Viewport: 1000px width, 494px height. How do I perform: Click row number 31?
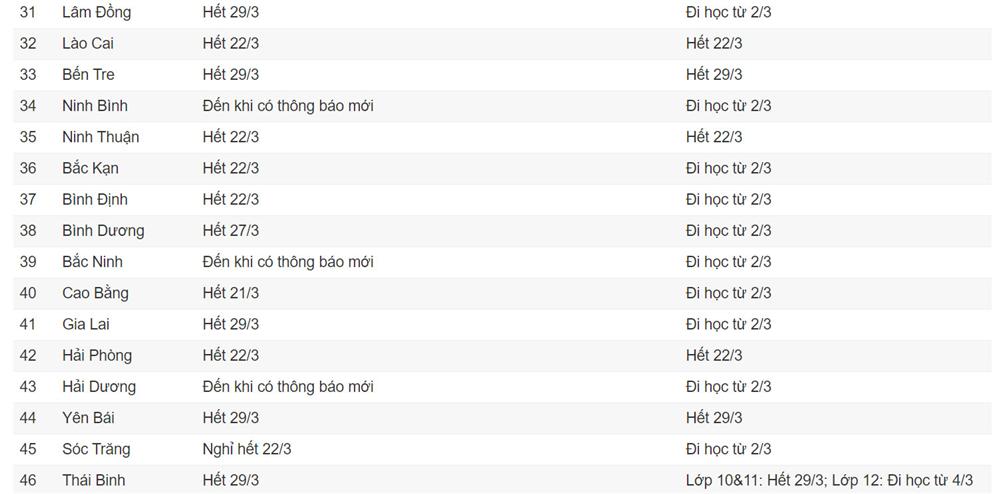[x=28, y=13]
